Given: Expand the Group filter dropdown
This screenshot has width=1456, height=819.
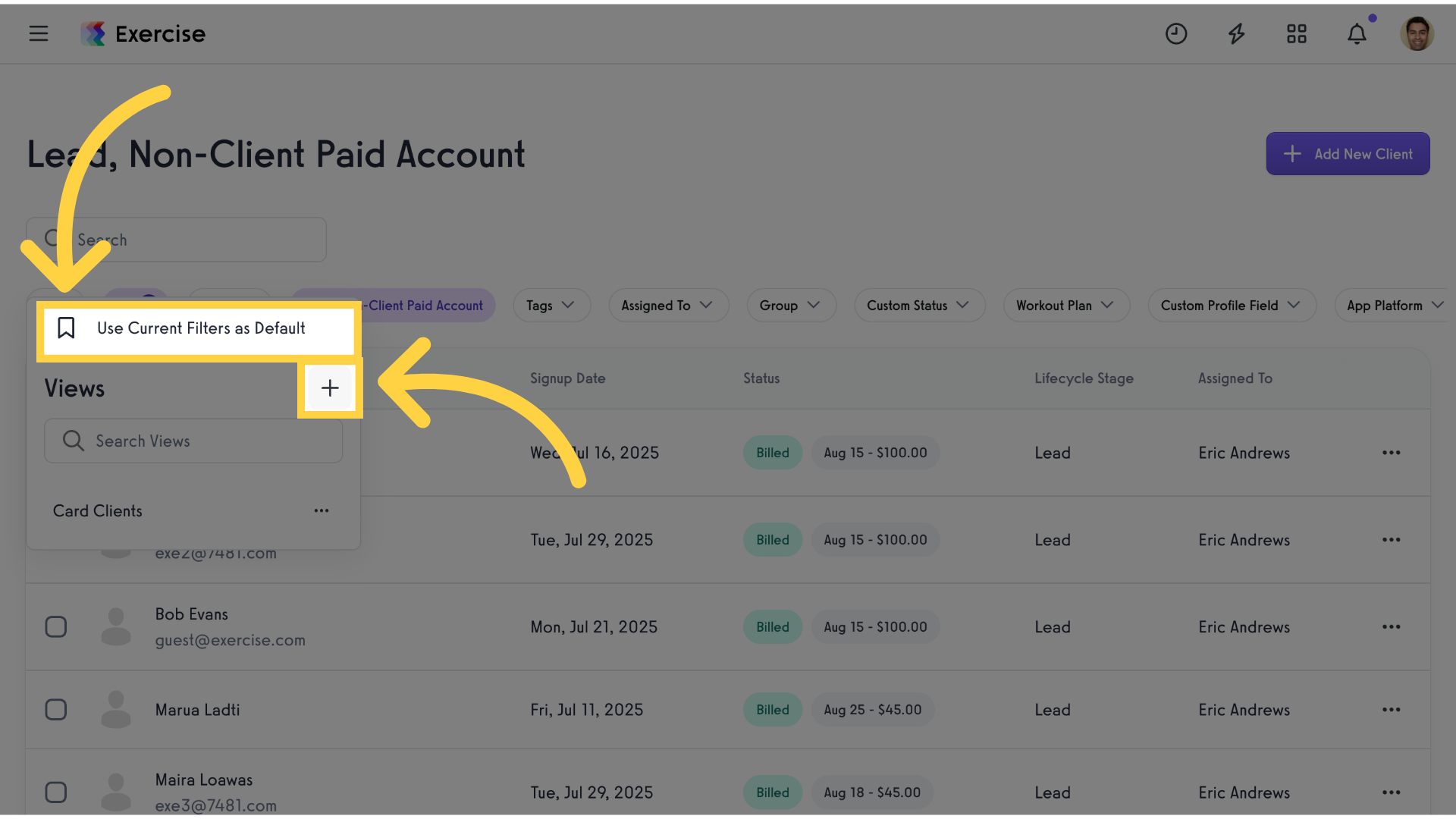Looking at the screenshot, I should pyautogui.click(x=791, y=306).
